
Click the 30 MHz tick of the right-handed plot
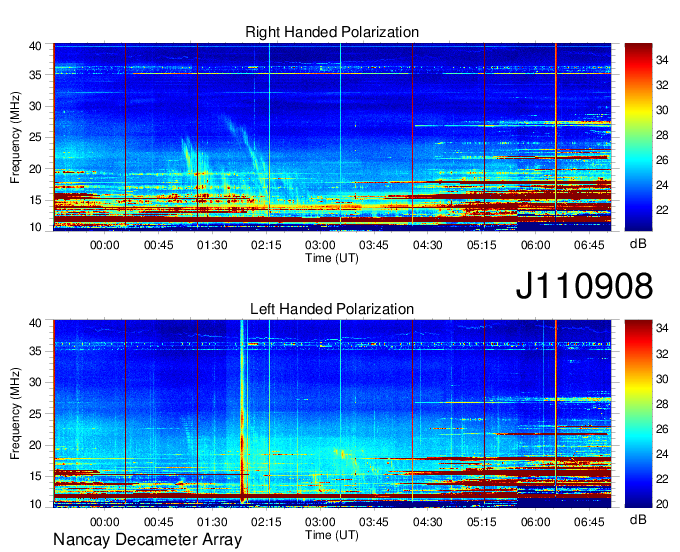[35, 106]
